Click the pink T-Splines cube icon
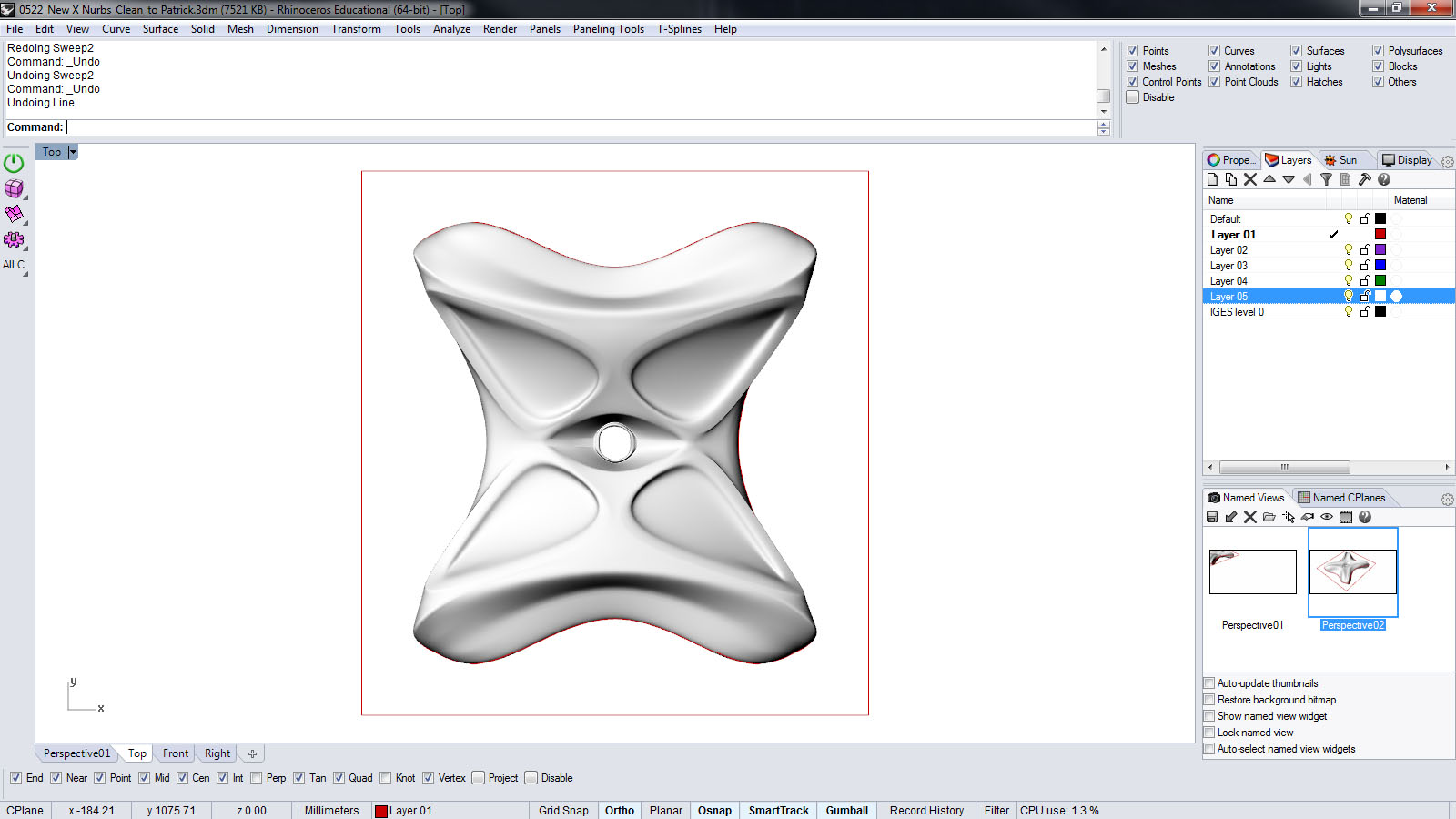1456x819 pixels. tap(14, 189)
